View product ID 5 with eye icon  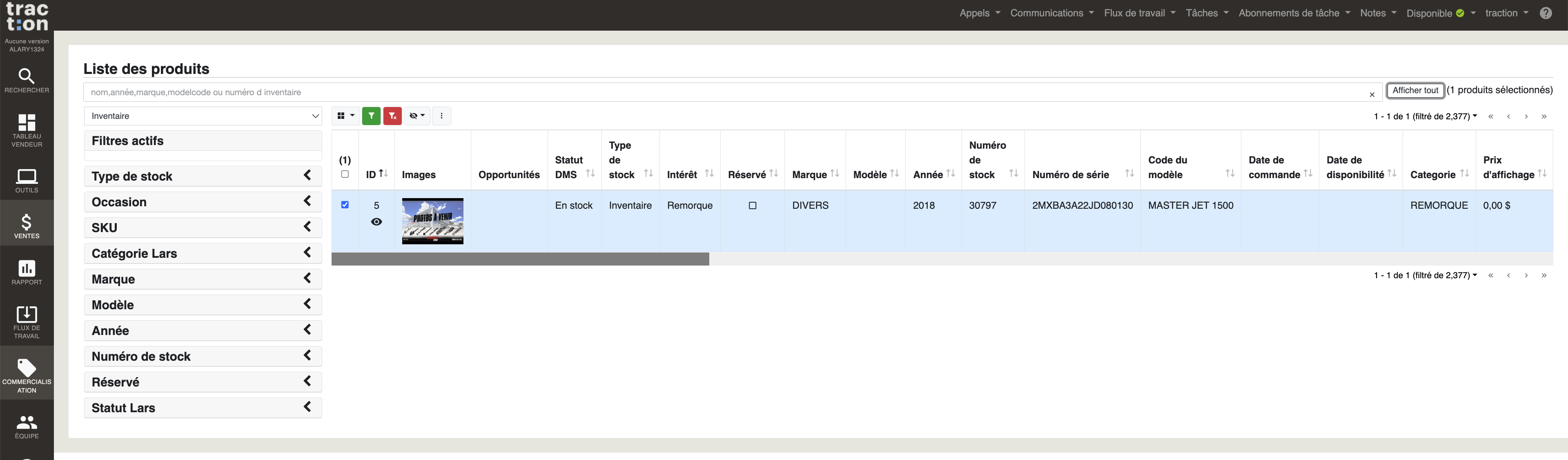[377, 222]
